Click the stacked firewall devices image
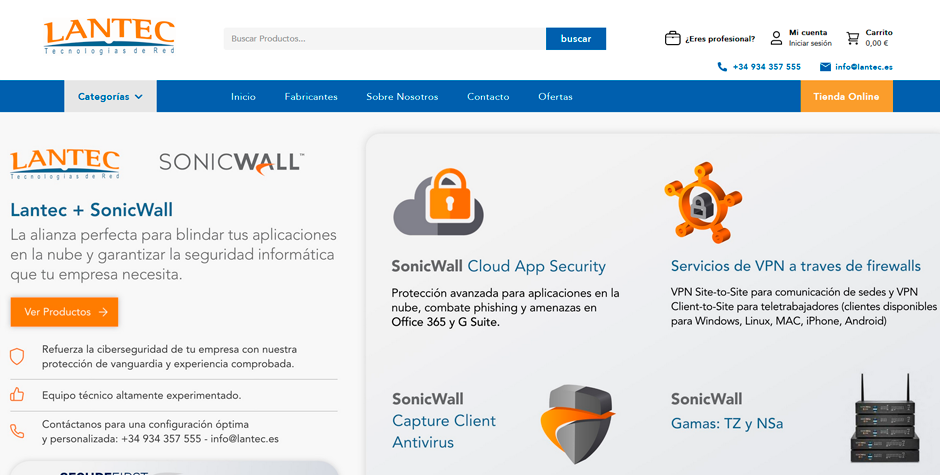The height and width of the screenshot is (475, 940). [884, 418]
